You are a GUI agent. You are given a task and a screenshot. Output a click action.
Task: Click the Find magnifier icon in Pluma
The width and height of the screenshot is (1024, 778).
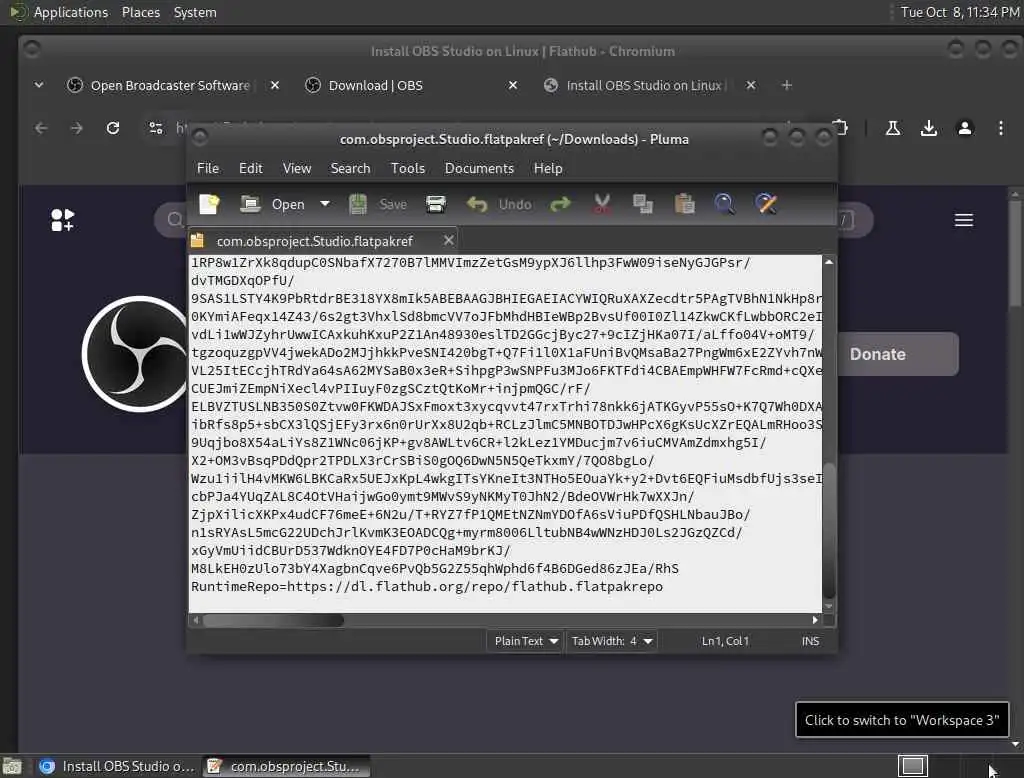724,204
